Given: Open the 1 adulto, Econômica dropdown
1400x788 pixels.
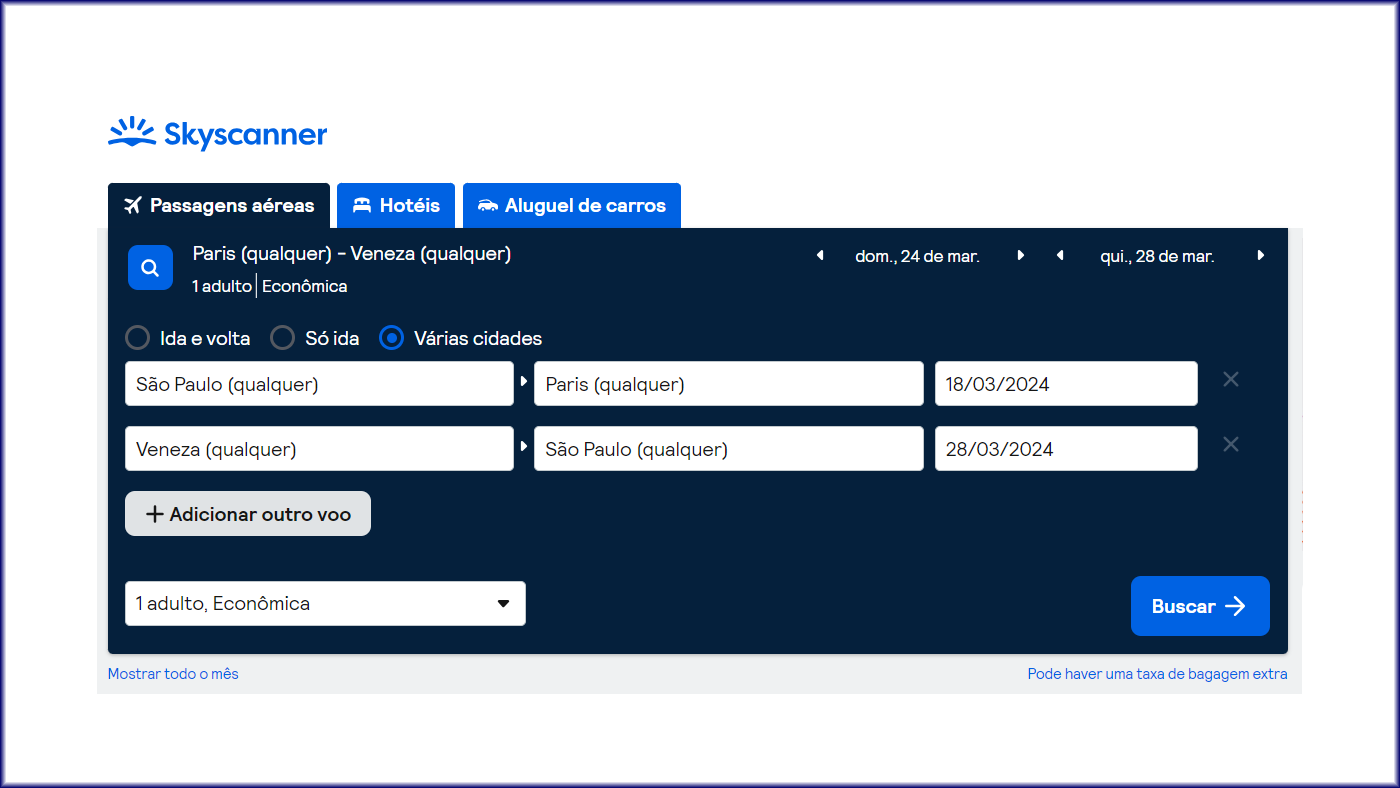Looking at the screenshot, I should (325, 604).
